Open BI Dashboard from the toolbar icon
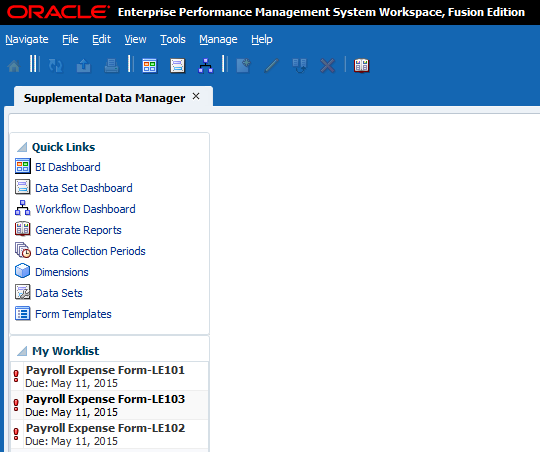 [149, 65]
